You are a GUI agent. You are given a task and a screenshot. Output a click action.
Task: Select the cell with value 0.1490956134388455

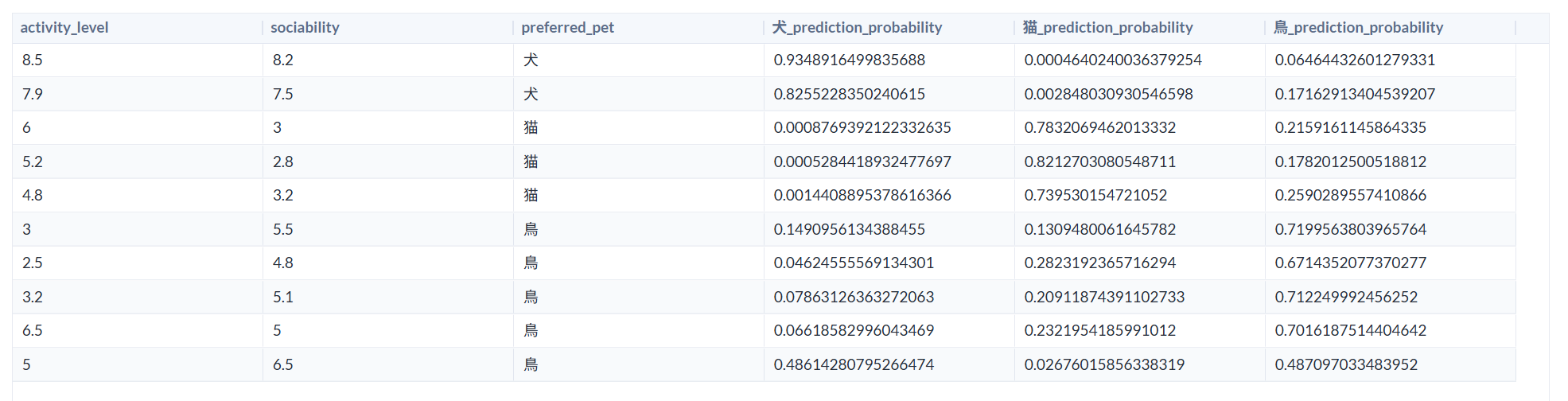[849, 229]
